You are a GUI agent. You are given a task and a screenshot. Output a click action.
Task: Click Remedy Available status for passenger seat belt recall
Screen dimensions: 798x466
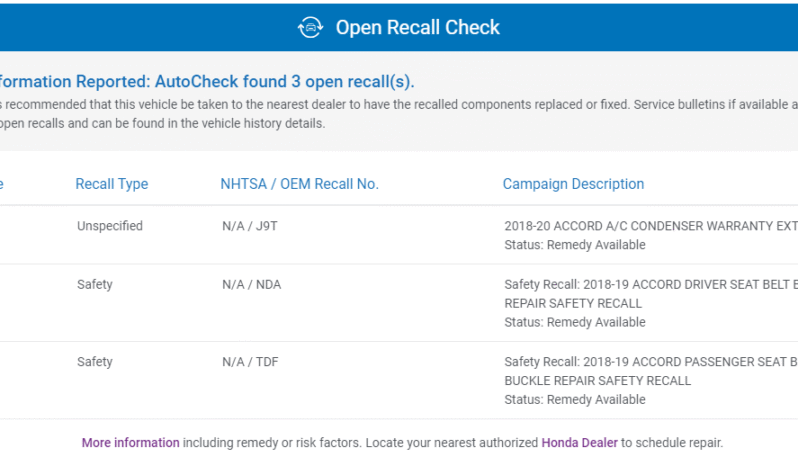click(x=575, y=399)
